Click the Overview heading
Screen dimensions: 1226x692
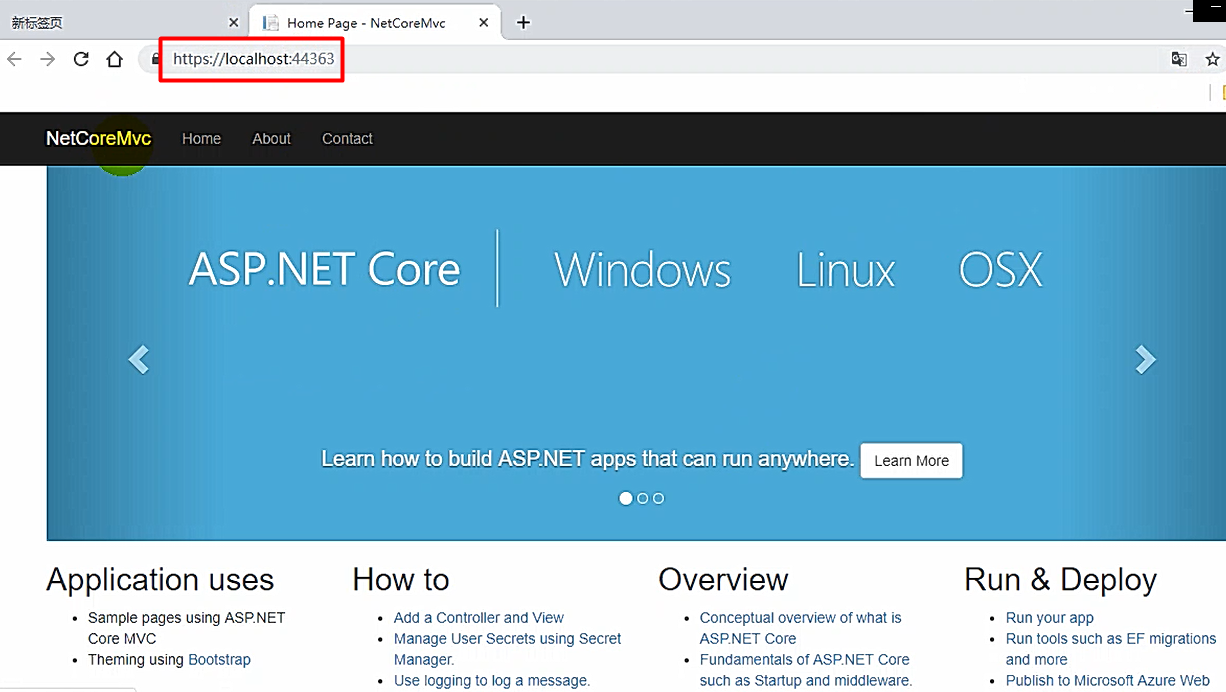[x=723, y=580]
